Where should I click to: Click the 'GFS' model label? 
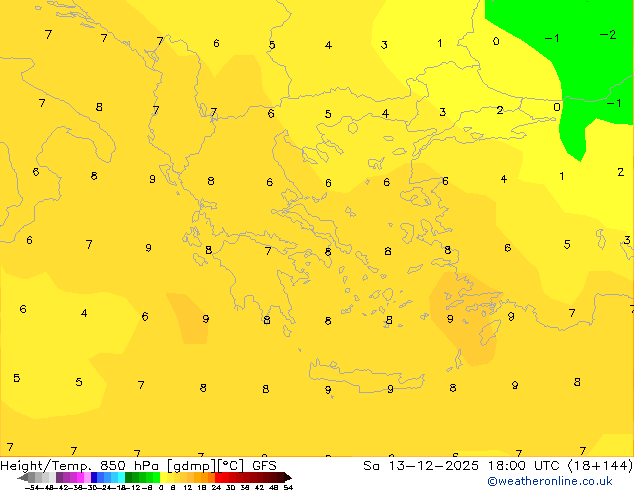tap(264, 465)
